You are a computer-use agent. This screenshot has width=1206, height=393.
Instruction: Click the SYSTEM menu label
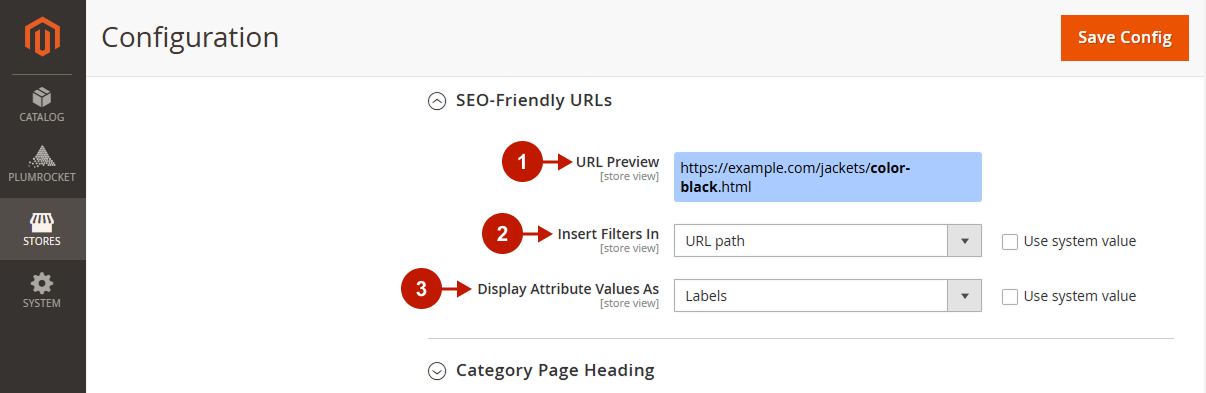42,303
